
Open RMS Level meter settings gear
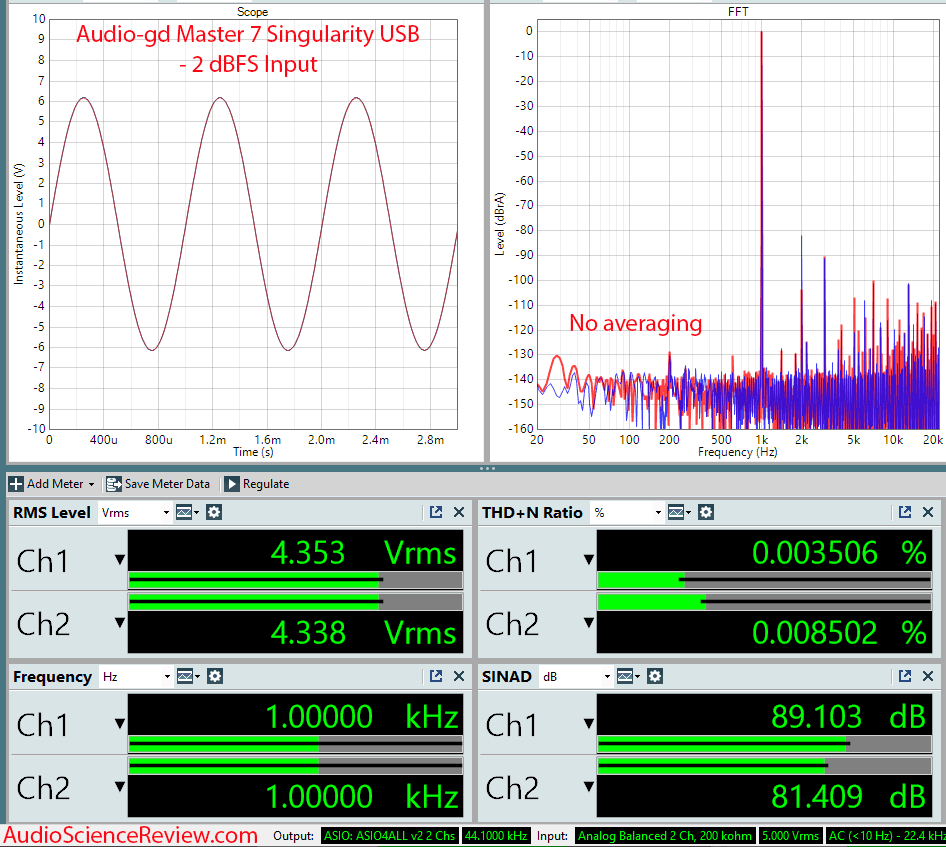tap(214, 513)
